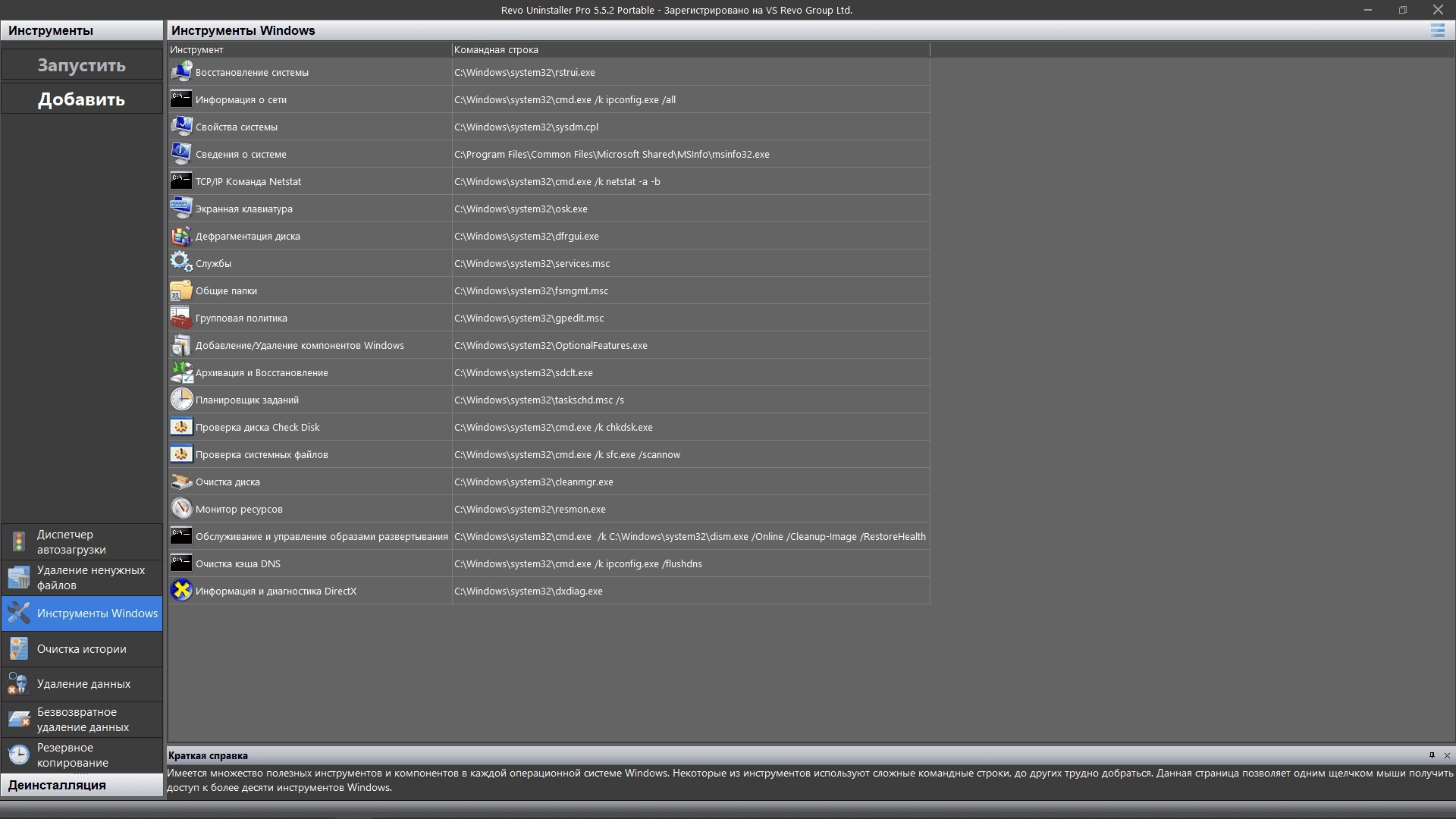Screen dimensions: 1456x819
Task: Click the Диспетчер автозагрузки traffic light icon
Action: pos(19,541)
